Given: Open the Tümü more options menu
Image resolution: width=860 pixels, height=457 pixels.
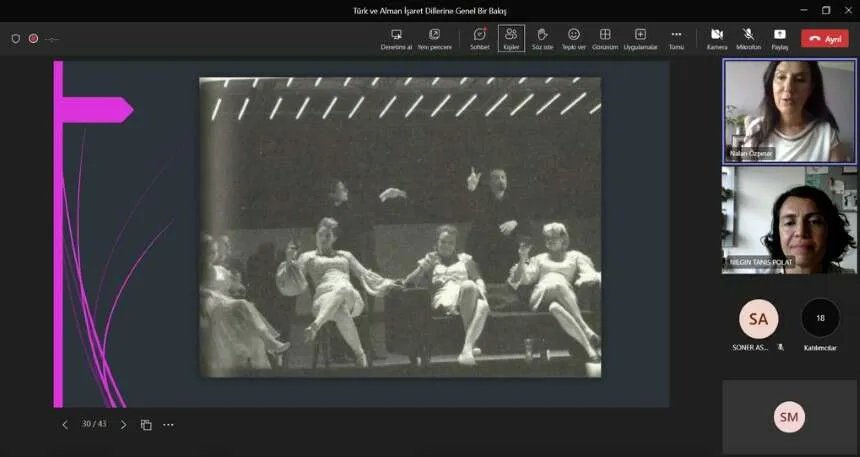Looking at the screenshot, I should pyautogui.click(x=676, y=35).
